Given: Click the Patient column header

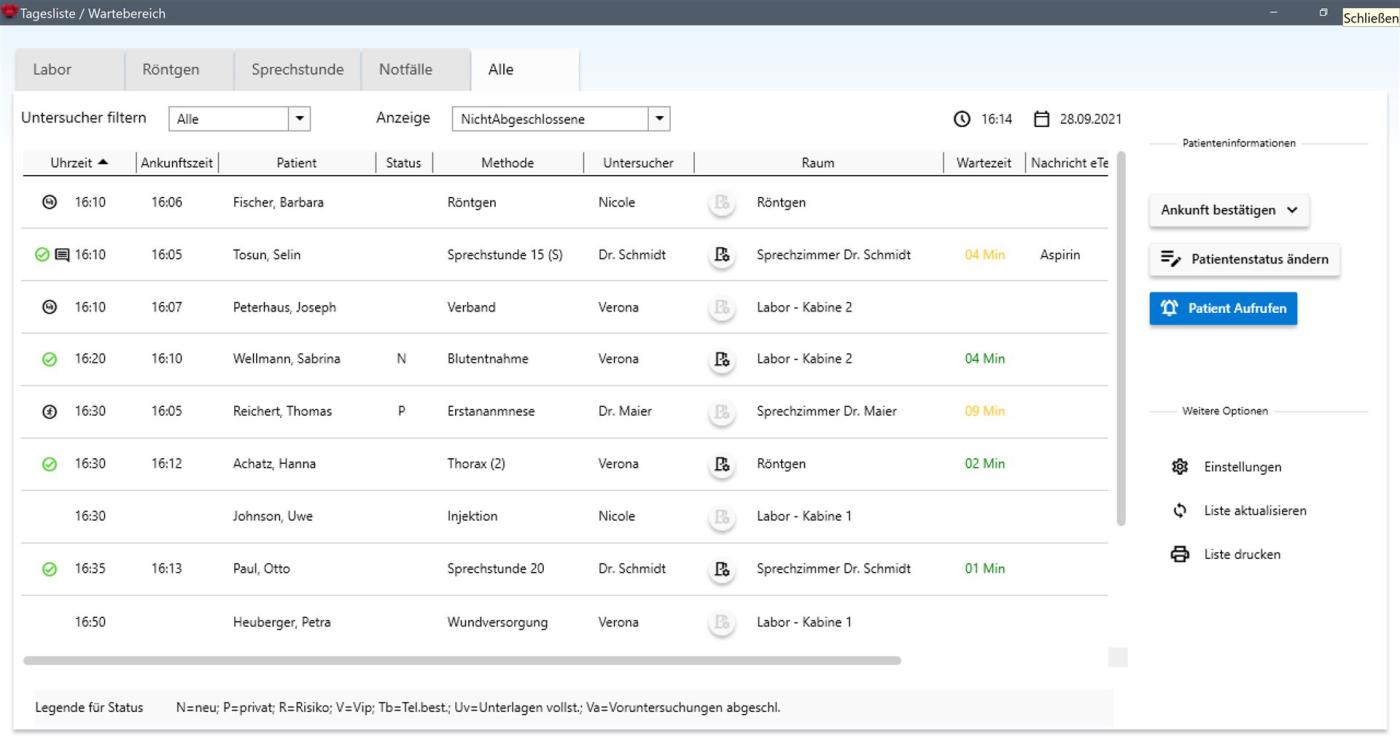Looking at the screenshot, I should [x=297, y=163].
